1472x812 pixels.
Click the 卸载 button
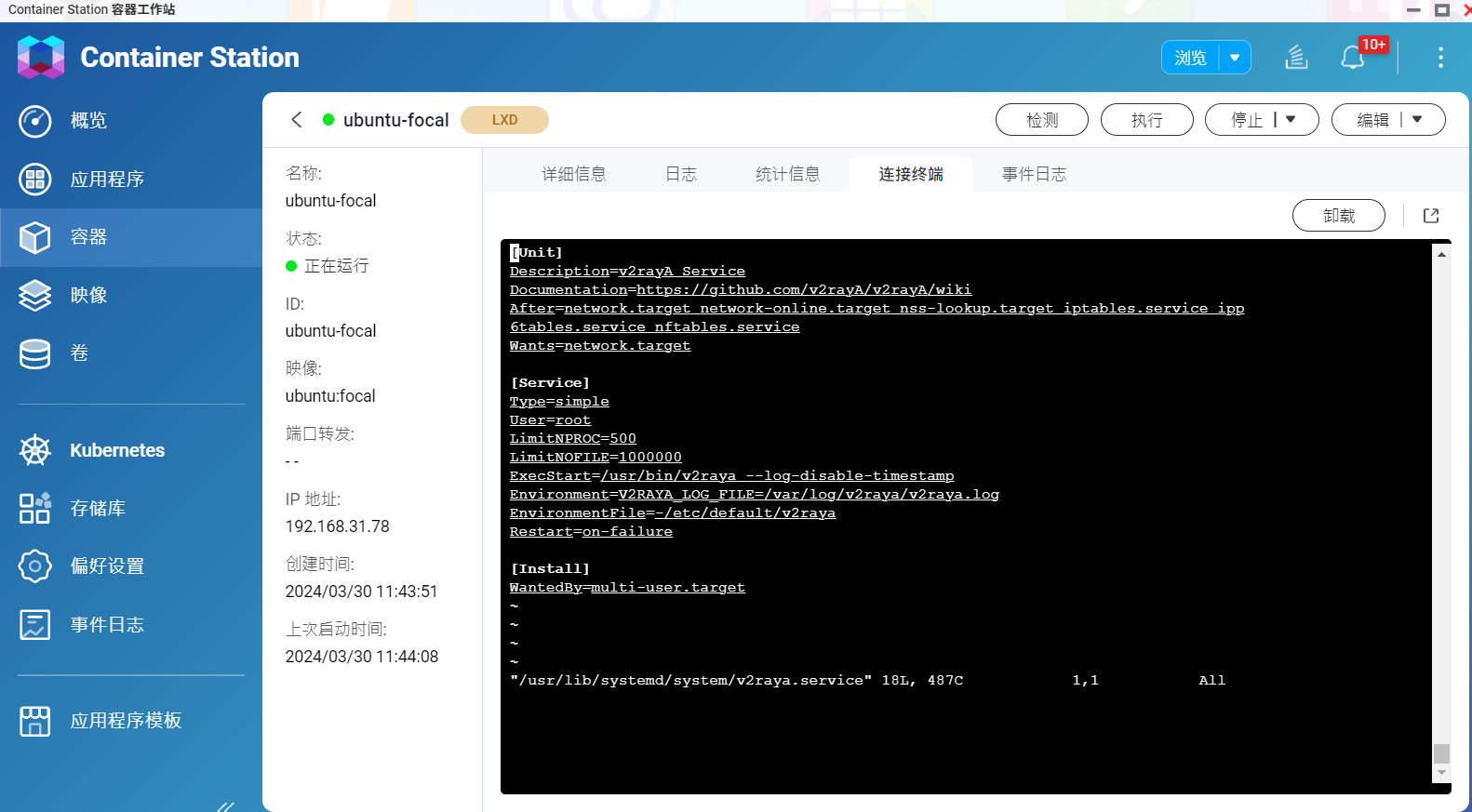click(1338, 216)
